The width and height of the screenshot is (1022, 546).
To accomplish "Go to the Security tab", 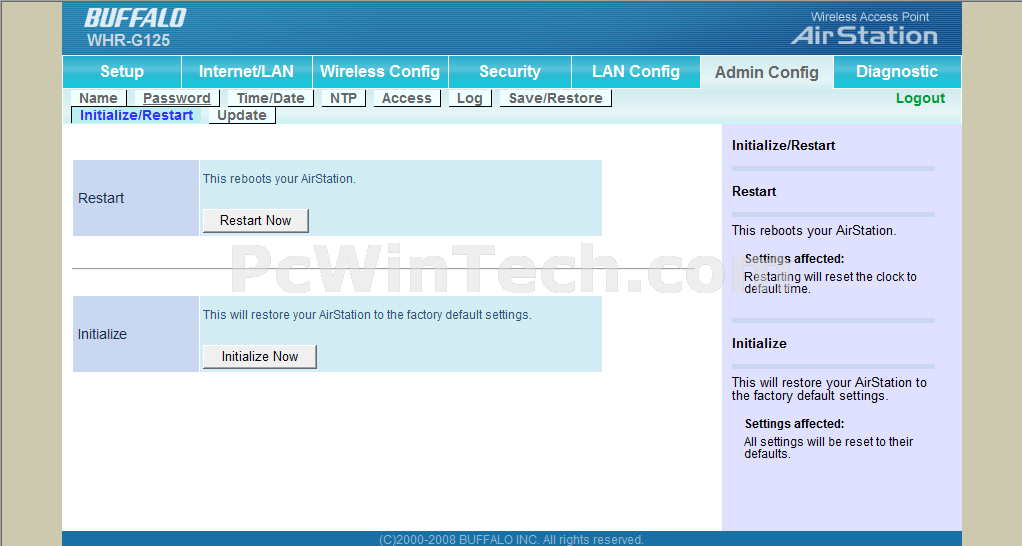I will tap(510, 72).
